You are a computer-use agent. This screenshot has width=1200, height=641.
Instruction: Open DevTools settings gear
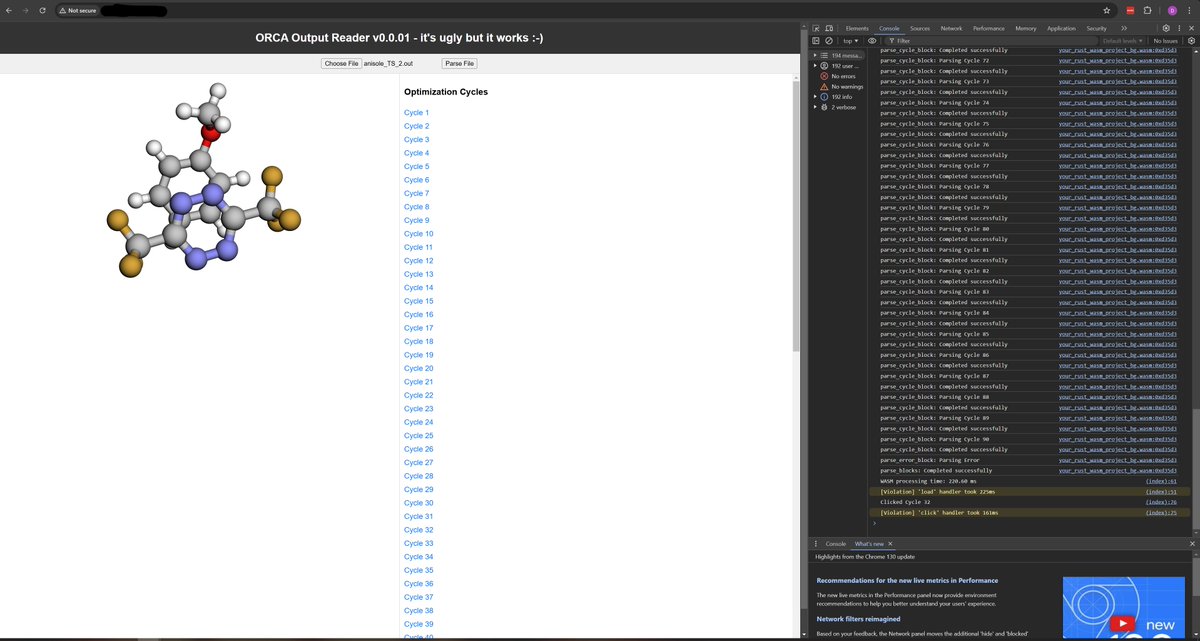pos(1166,28)
